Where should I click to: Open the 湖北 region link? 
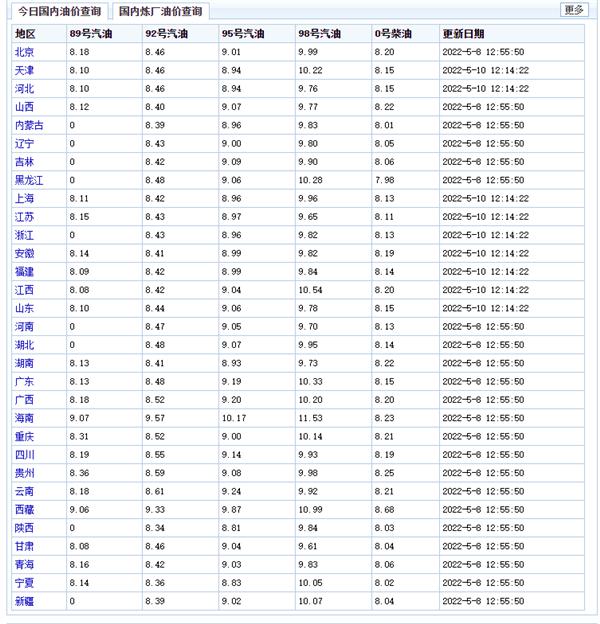[x=24, y=345]
